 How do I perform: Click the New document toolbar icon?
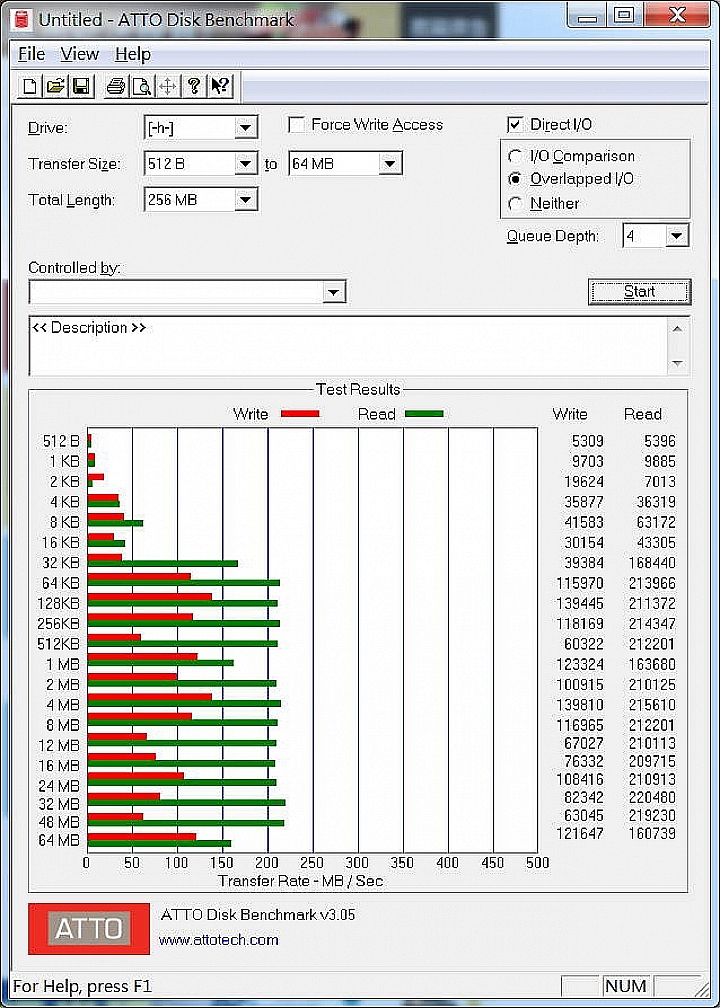click(x=30, y=86)
